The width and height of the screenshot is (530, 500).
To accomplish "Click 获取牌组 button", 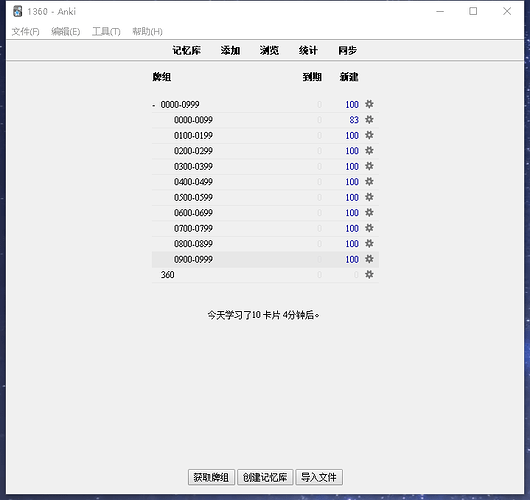I will [211, 477].
